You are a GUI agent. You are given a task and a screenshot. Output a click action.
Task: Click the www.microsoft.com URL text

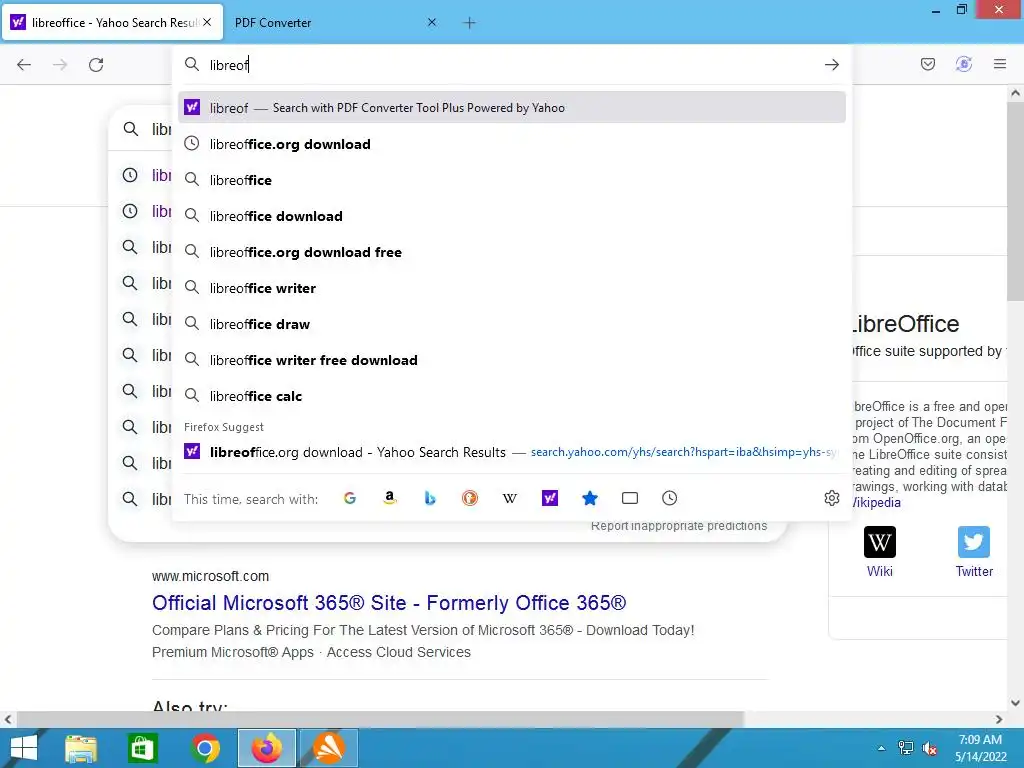point(210,576)
